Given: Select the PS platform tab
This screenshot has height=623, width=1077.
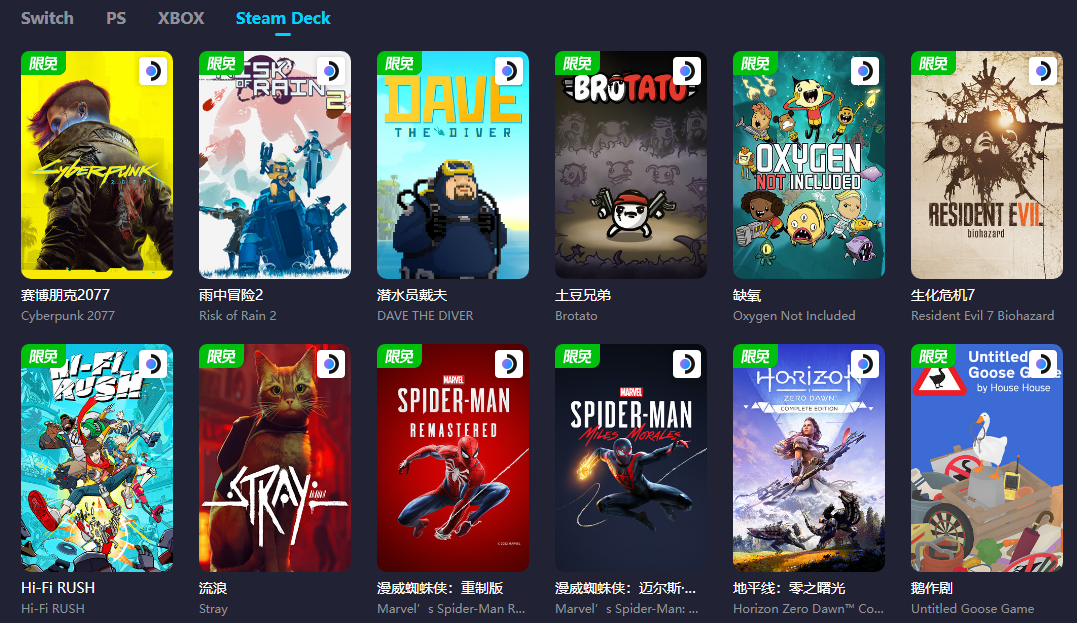Looking at the screenshot, I should pyautogui.click(x=116, y=19).
